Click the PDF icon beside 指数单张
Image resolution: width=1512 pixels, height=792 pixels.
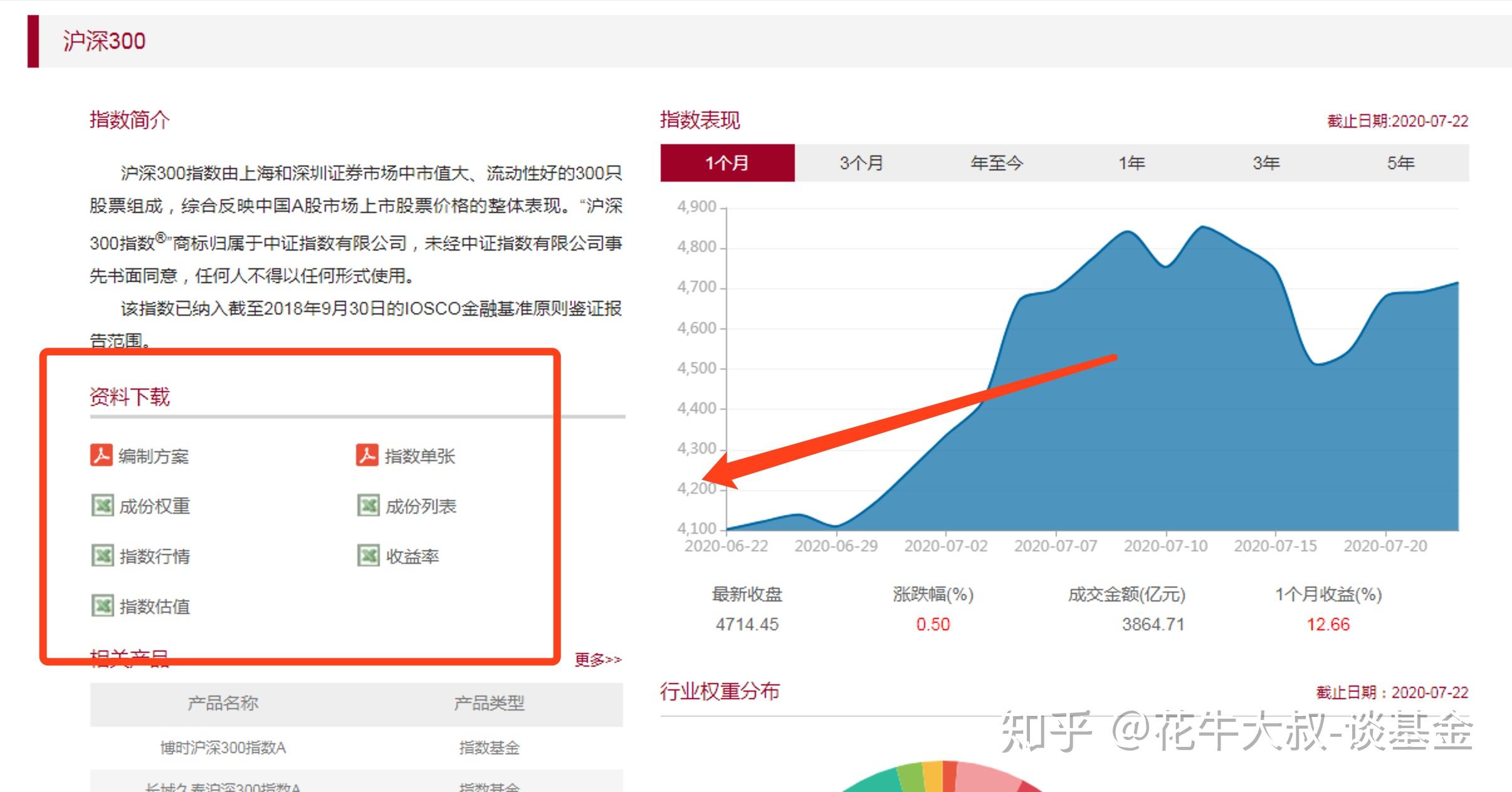click(x=367, y=456)
